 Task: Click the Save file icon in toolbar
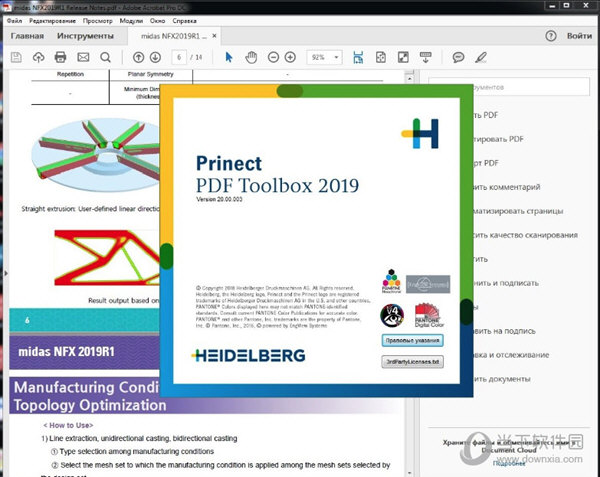tap(16, 57)
